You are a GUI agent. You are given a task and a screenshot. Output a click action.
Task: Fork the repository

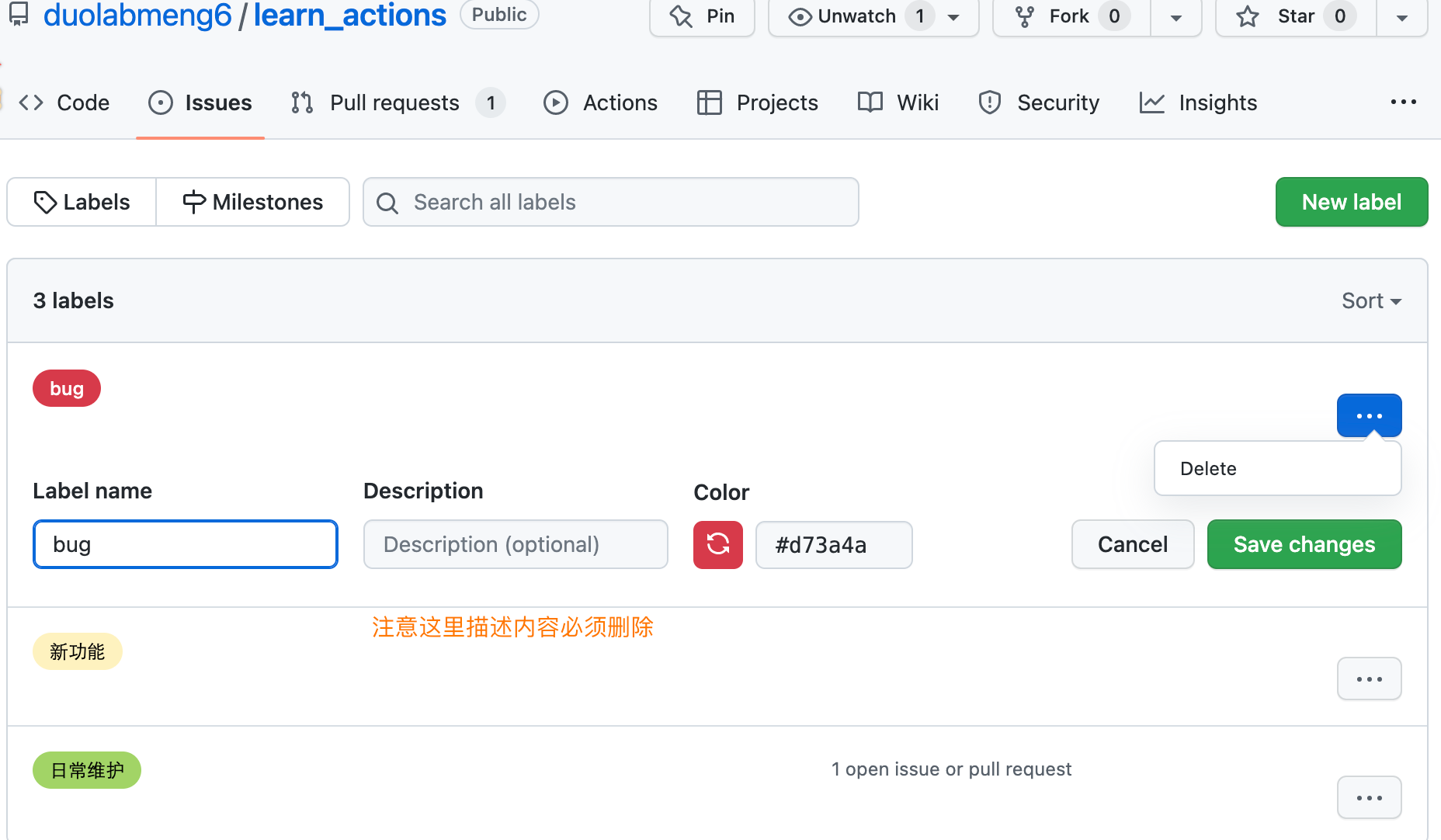[1071, 16]
